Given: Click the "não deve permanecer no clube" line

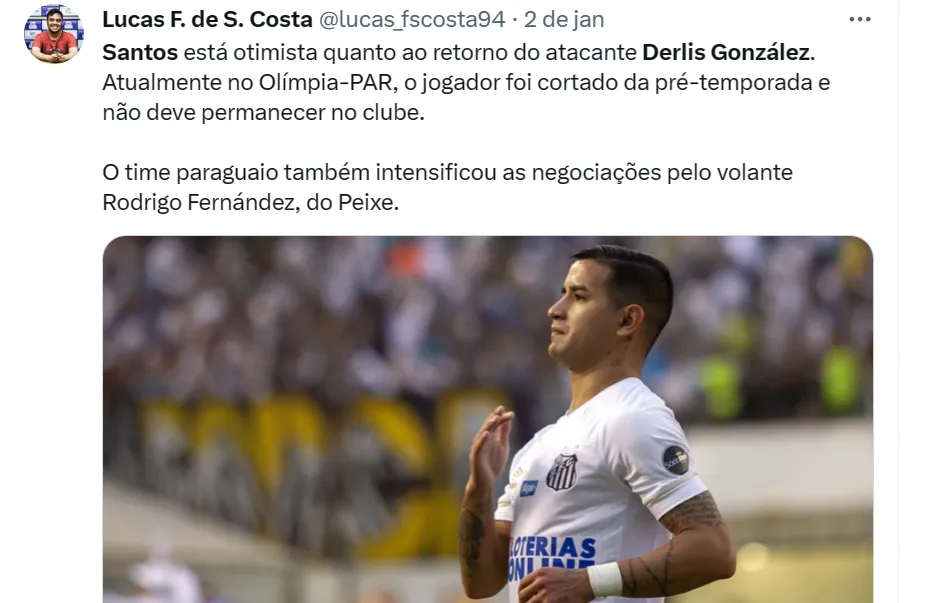Looking at the screenshot, I should click(x=263, y=112).
